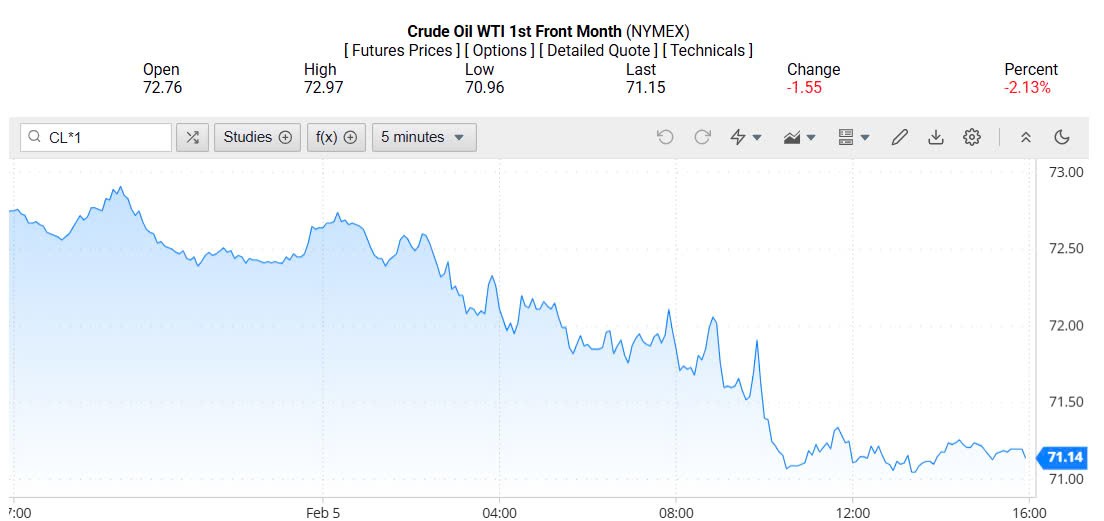Undo the last chart action

tap(665, 137)
